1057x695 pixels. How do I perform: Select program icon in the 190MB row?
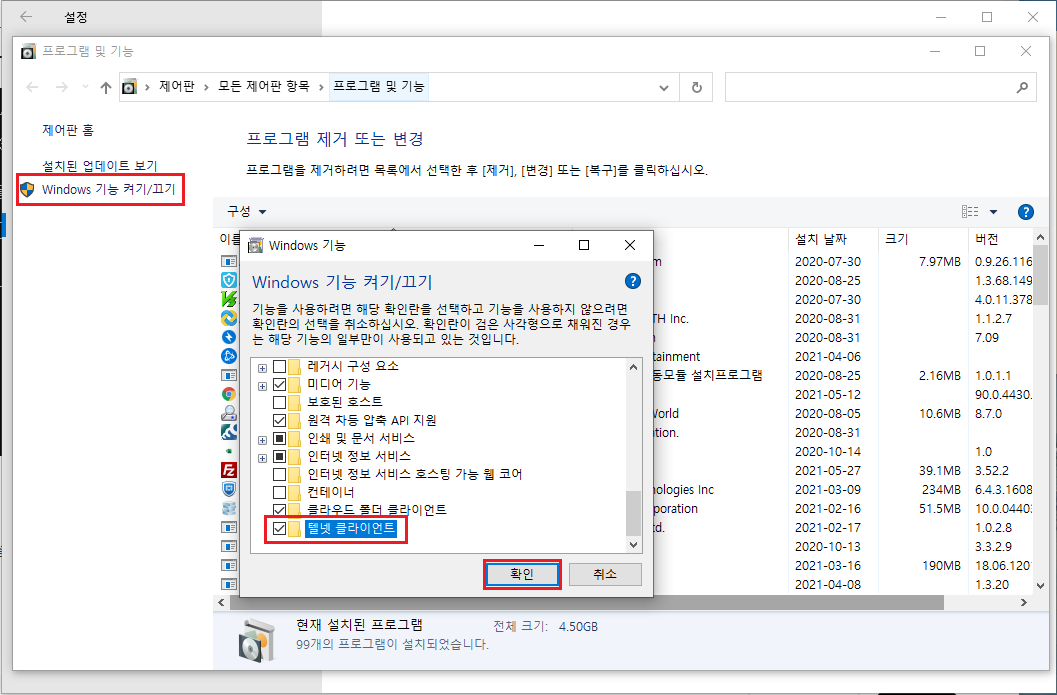(x=229, y=565)
